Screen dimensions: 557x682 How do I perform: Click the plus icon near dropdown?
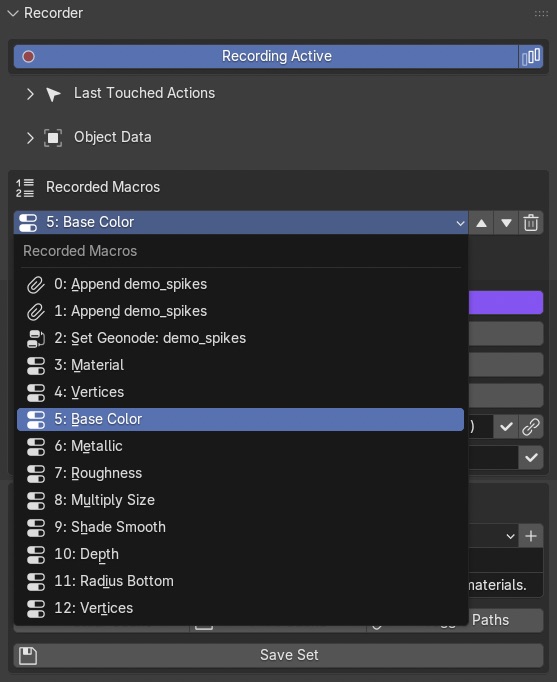pos(531,536)
